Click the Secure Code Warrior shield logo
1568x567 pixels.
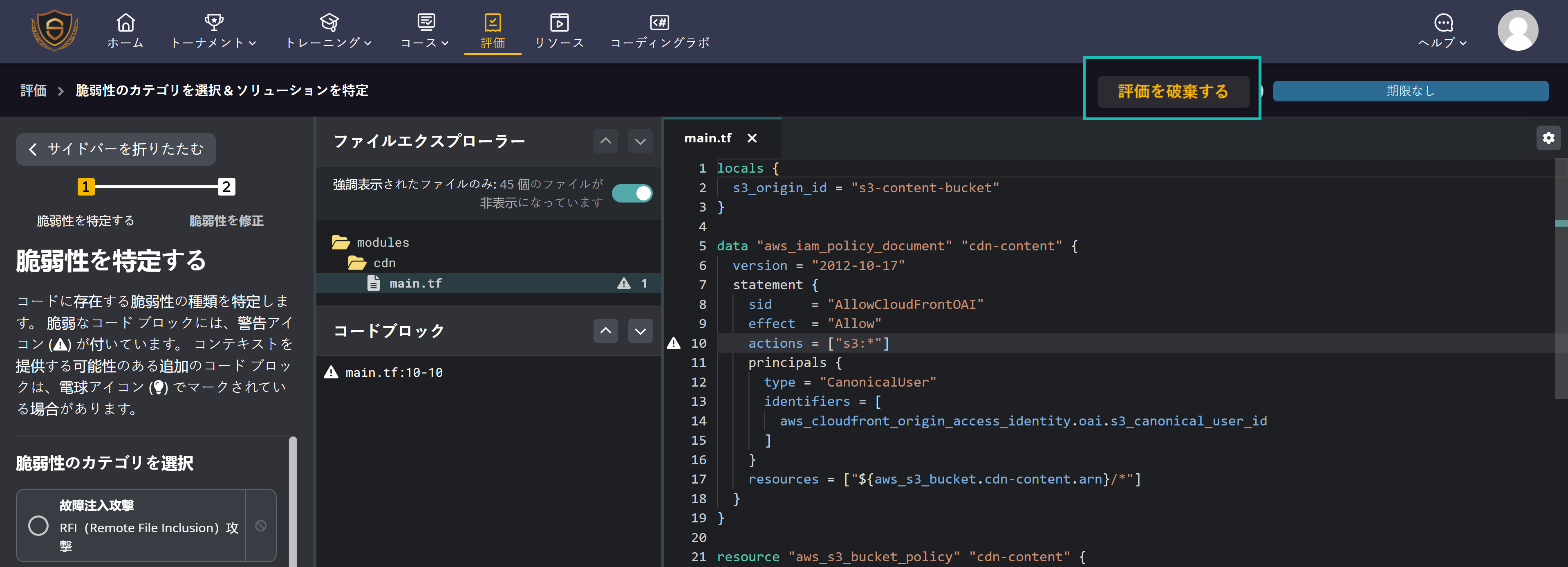click(55, 30)
